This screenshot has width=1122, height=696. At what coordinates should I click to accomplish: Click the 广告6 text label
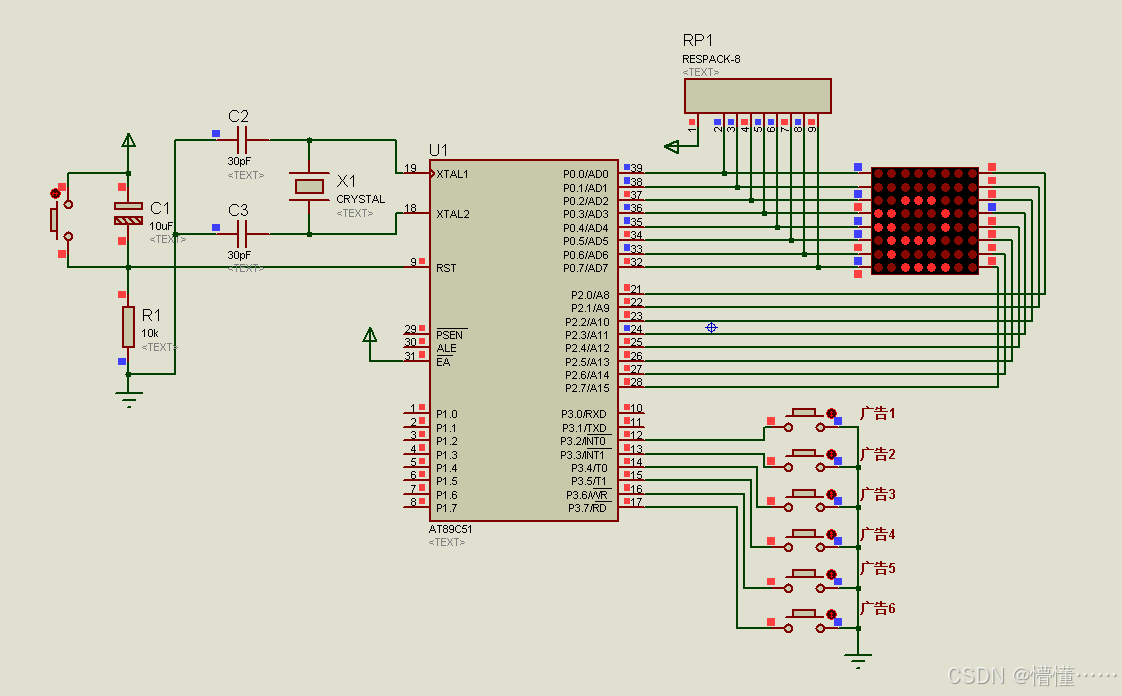877,609
